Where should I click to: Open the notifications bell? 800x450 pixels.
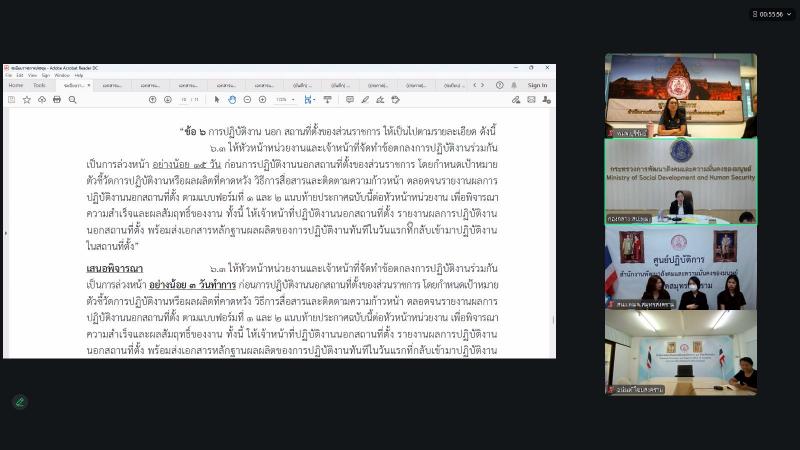514,85
